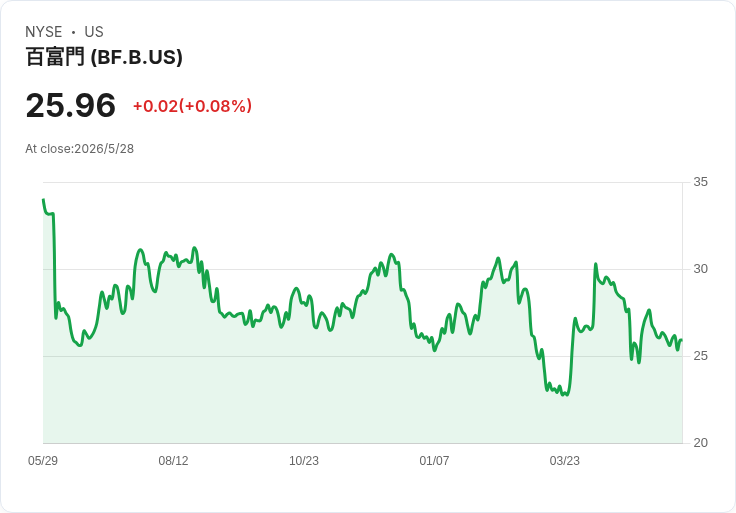736x513 pixels.
Task: Click the 08/12 date axis label
Action: [173, 460]
